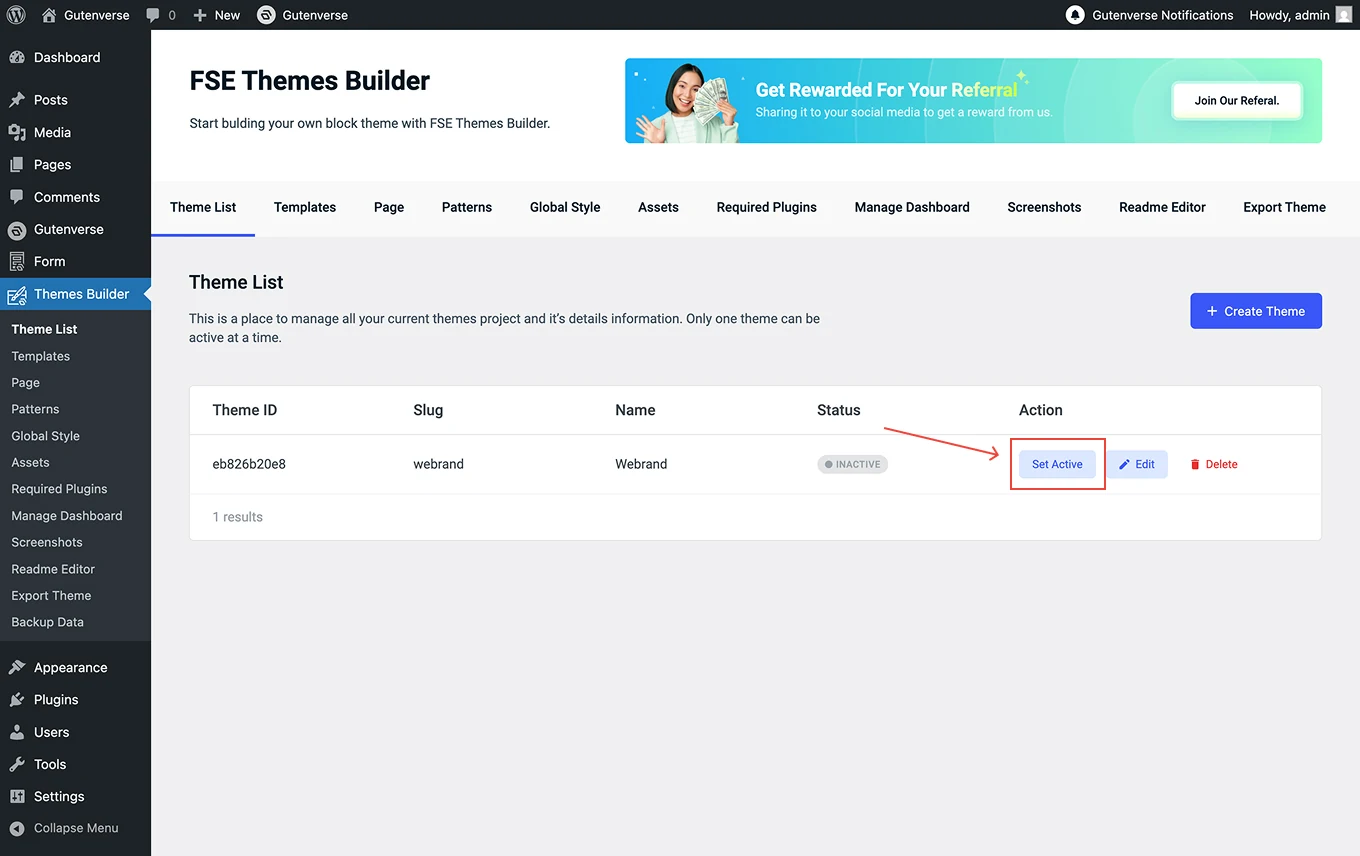
Task: Open the Export Theme tab
Action: tap(1284, 207)
